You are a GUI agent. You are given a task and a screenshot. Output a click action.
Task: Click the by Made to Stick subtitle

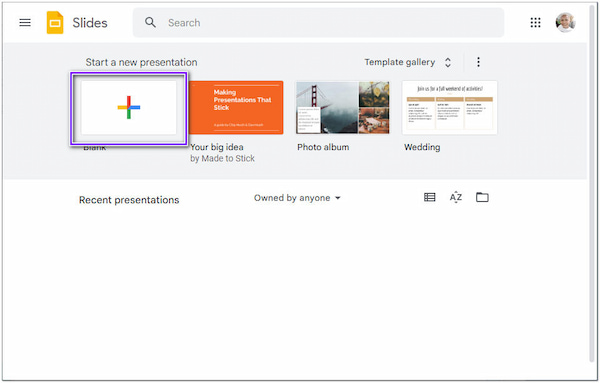coord(222,158)
